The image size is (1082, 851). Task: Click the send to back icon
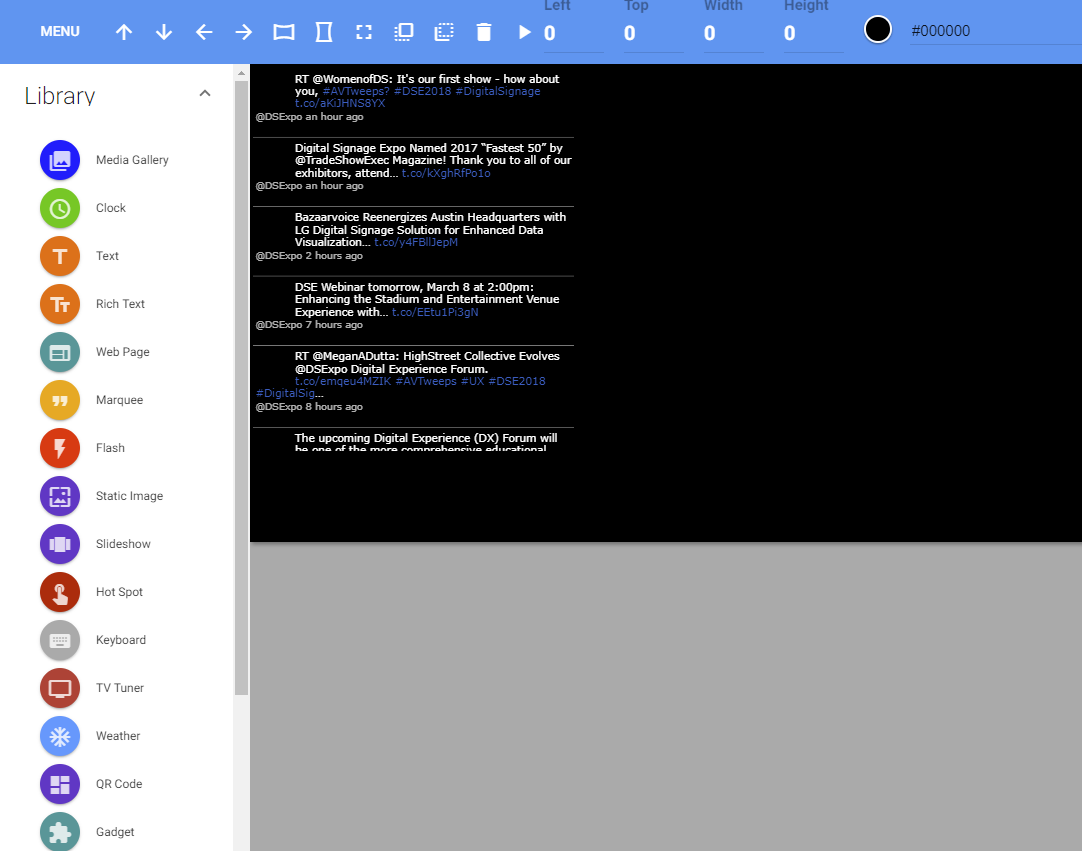coord(444,32)
